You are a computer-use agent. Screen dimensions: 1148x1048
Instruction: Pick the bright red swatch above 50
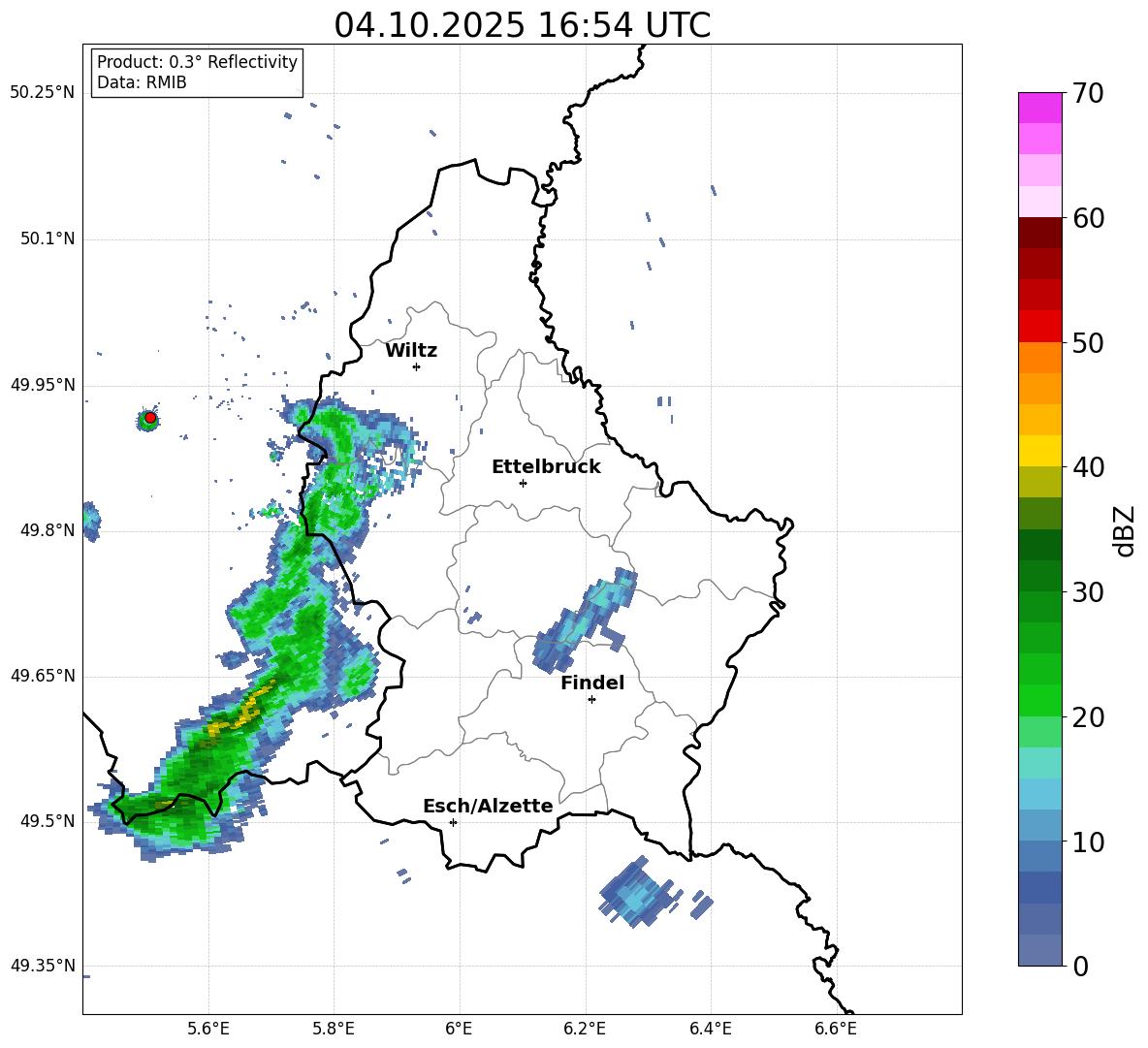[x=1039, y=327]
